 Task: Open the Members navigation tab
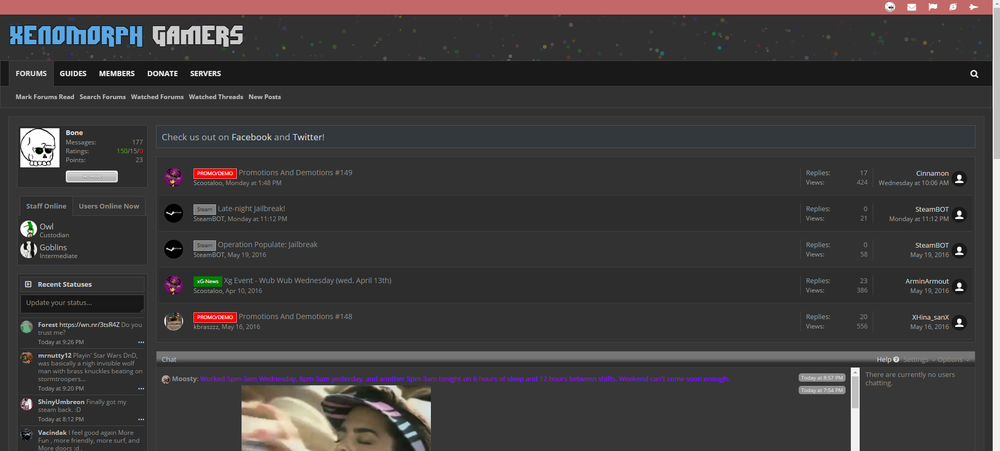tap(117, 73)
